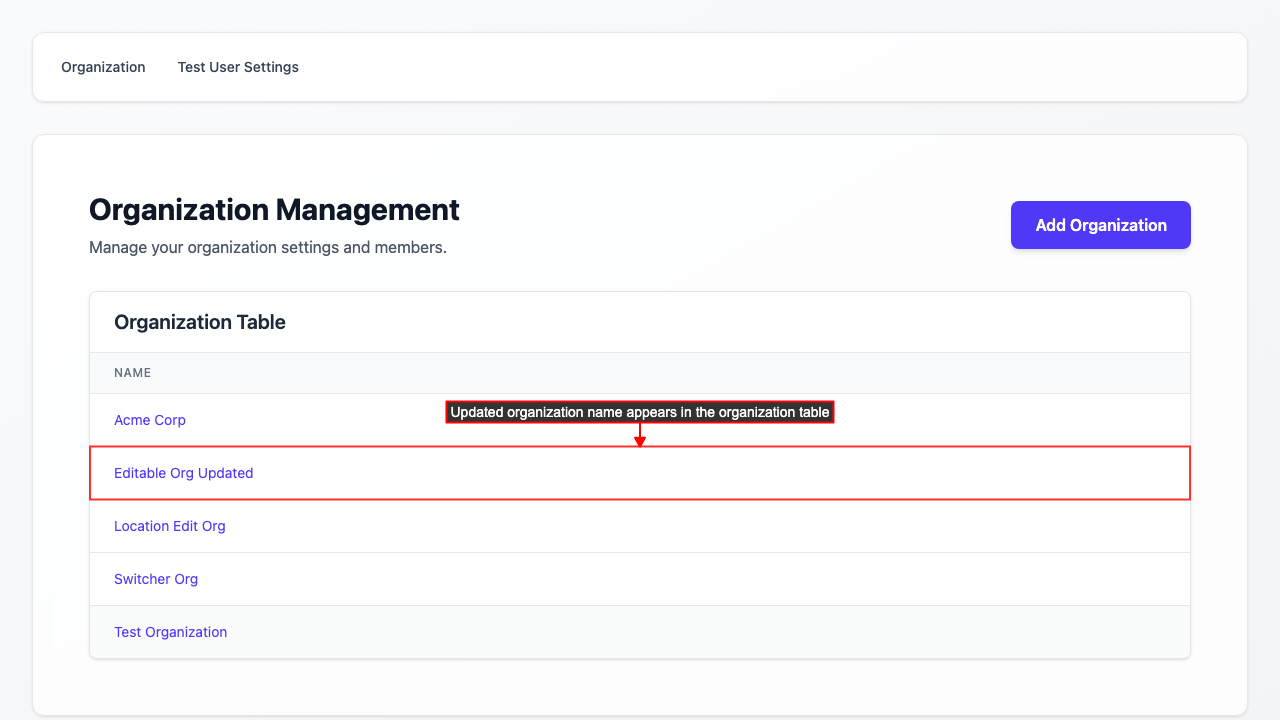Click the 'Updated organization name appears' annotation label
The height and width of the screenshot is (720, 1280).
(640, 412)
